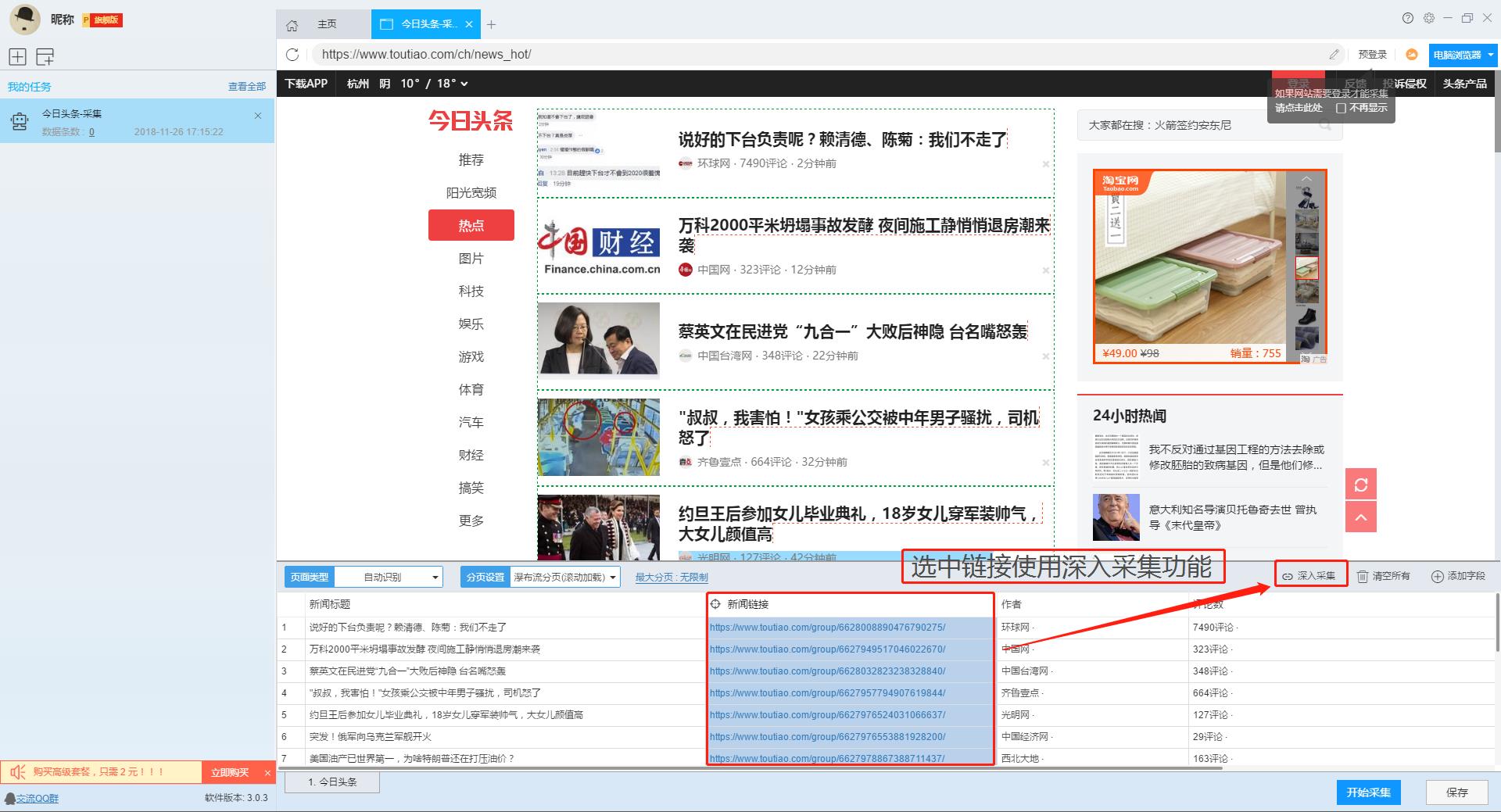This screenshot has height=812, width=1501.
Task: Select 推荐 in the channel menu
Action: click(x=471, y=159)
